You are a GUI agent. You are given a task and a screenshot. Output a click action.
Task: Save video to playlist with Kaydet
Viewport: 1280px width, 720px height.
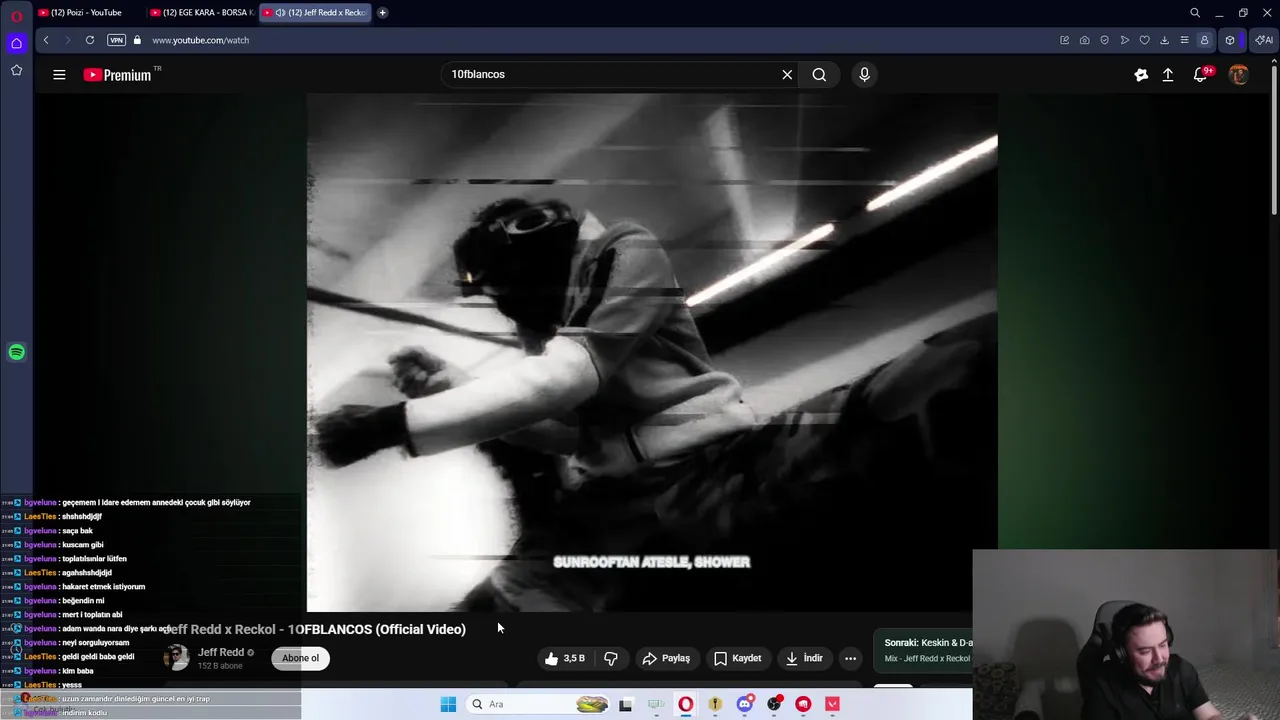[738, 658]
